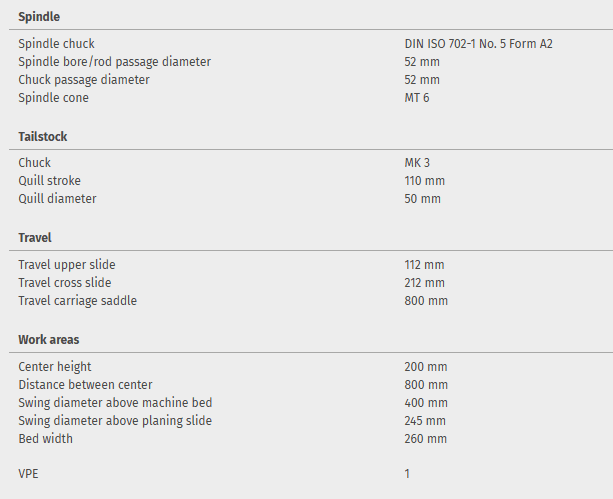This screenshot has height=499, width=613.
Task: Click the VPE row label
Action: pyautogui.click(x=29, y=474)
